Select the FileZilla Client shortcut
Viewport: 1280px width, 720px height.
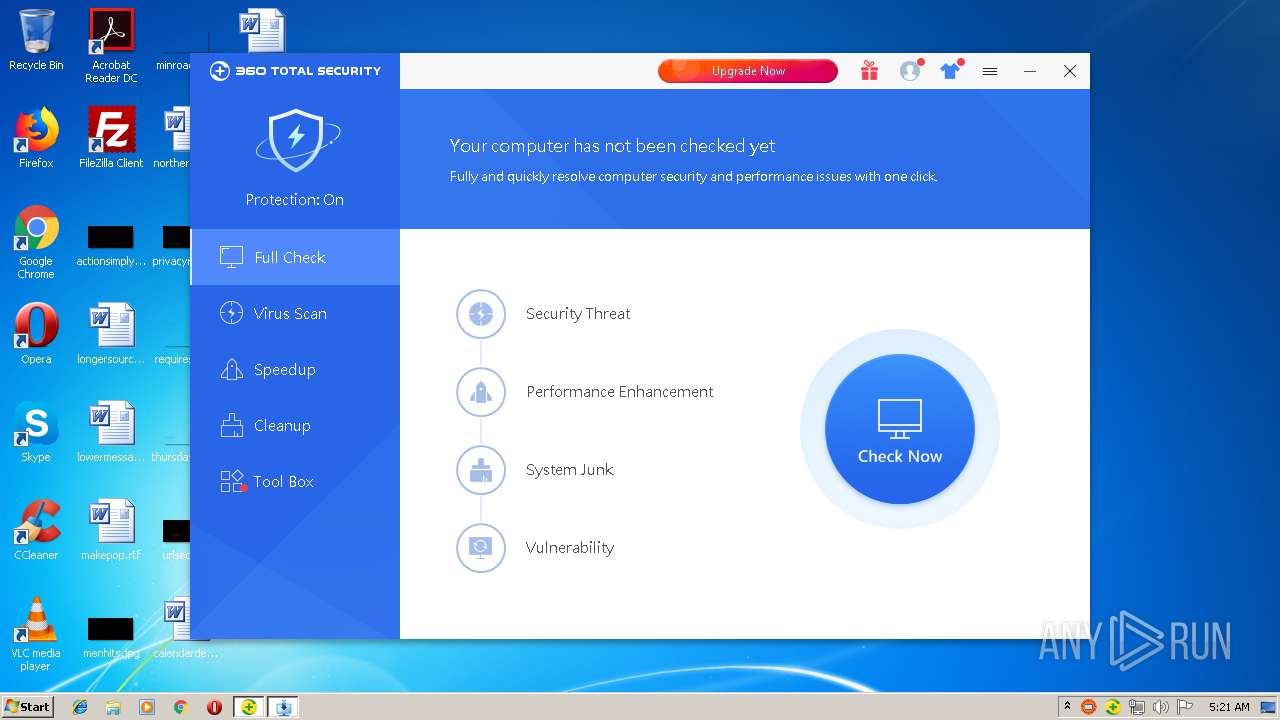click(x=111, y=137)
